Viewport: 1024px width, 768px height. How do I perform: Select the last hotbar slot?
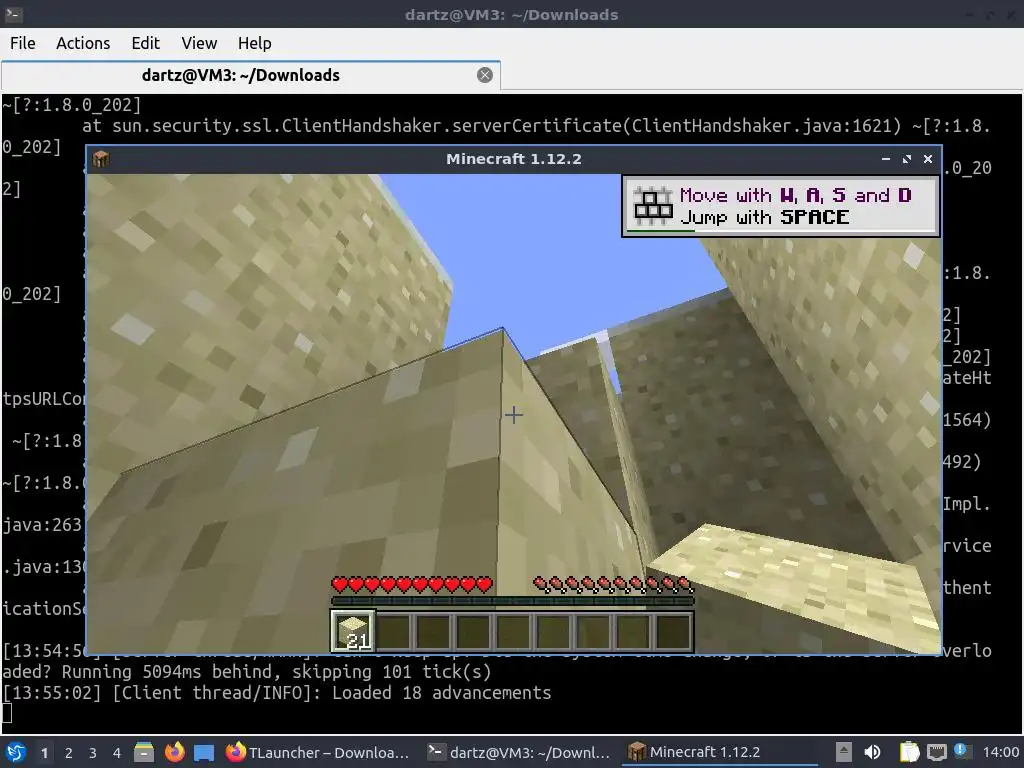673,631
